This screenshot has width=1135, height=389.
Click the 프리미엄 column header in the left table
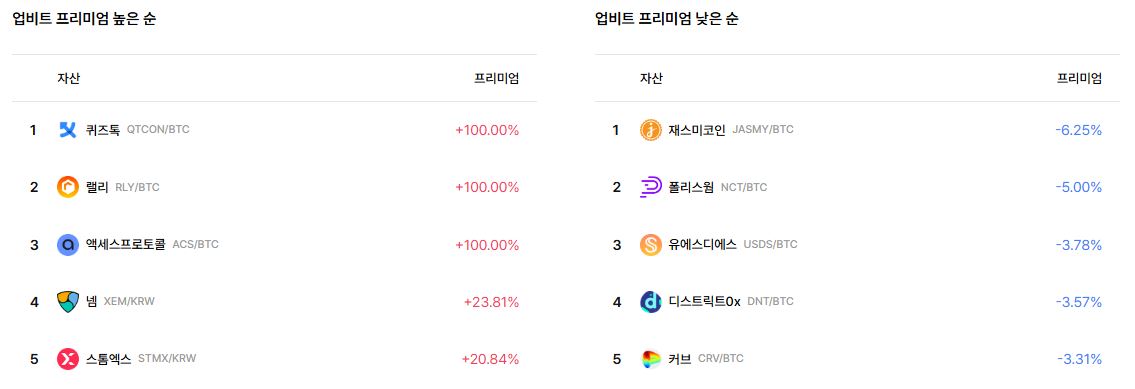click(x=497, y=79)
